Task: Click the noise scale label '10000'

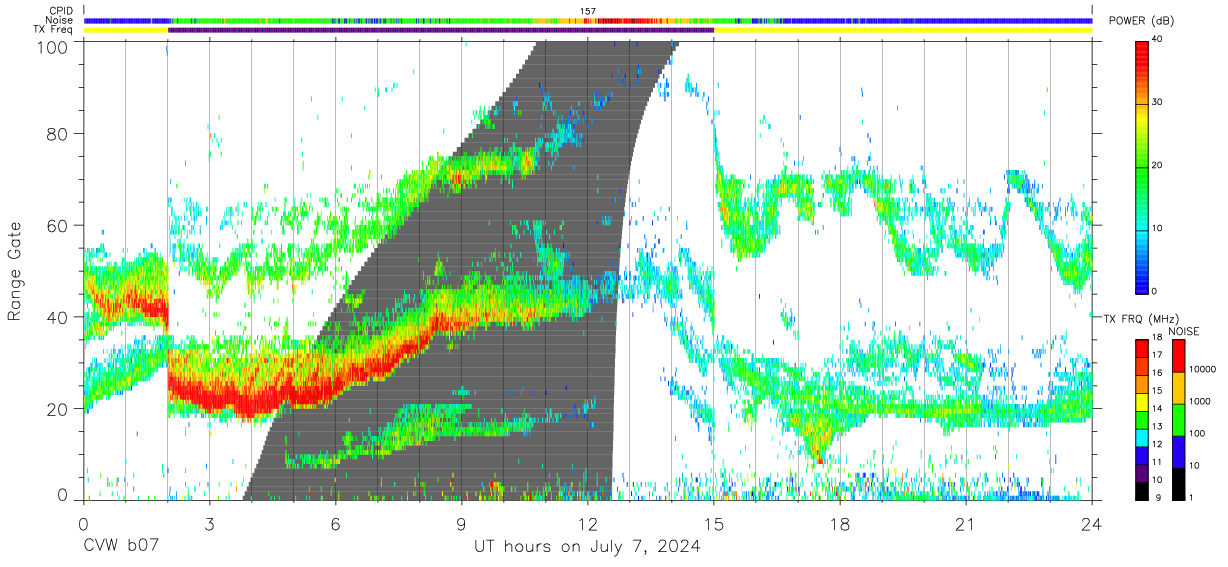Action: pyautogui.click(x=1202, y=369)
